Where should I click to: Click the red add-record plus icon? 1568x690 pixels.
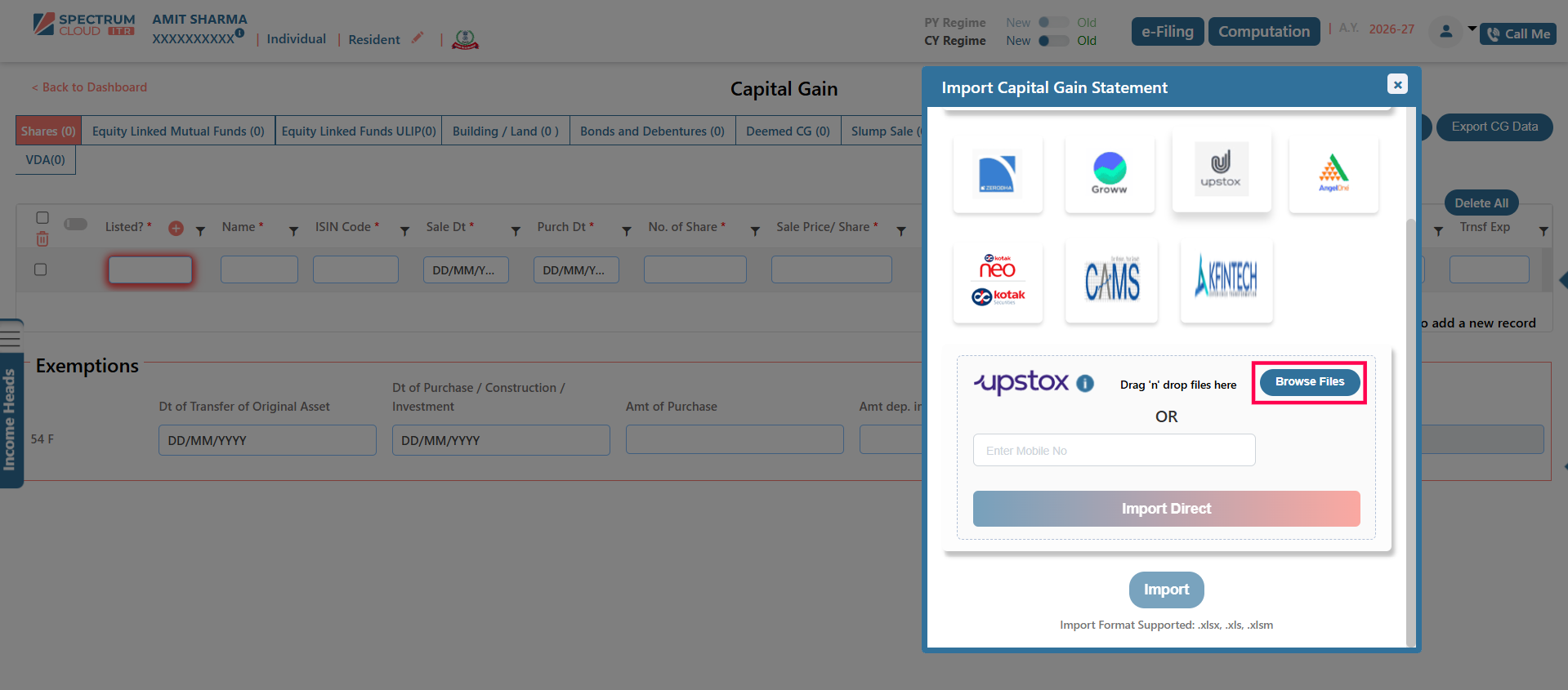coord(176,229)
